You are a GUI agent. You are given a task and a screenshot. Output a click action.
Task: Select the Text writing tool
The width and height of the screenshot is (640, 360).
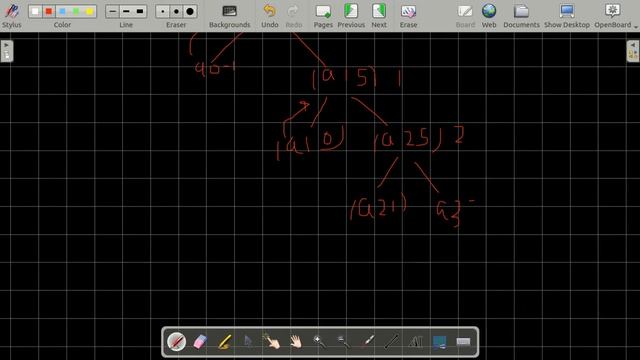[x=415, y=342]
